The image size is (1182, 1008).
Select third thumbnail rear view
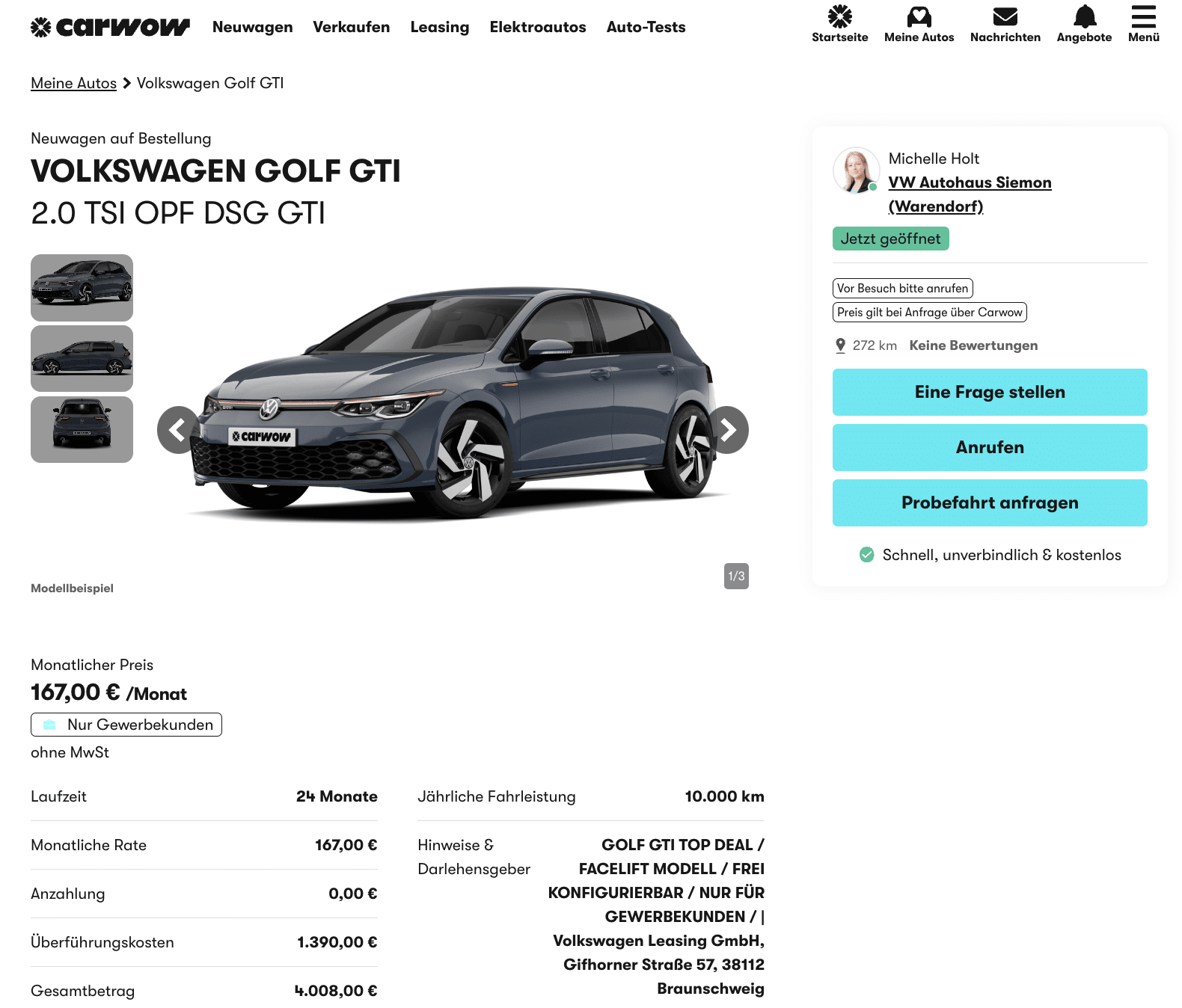[82, 430]
